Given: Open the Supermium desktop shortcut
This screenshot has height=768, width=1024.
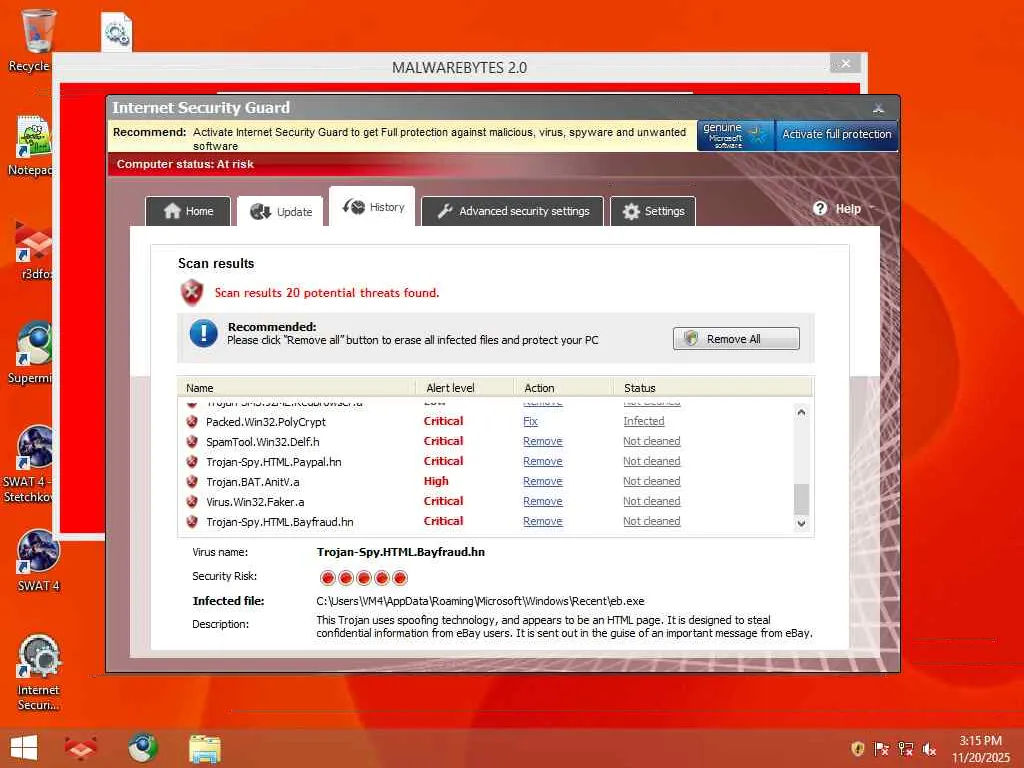Looking at the screenshot, I should pyautogui.click(x=30, y=353).
